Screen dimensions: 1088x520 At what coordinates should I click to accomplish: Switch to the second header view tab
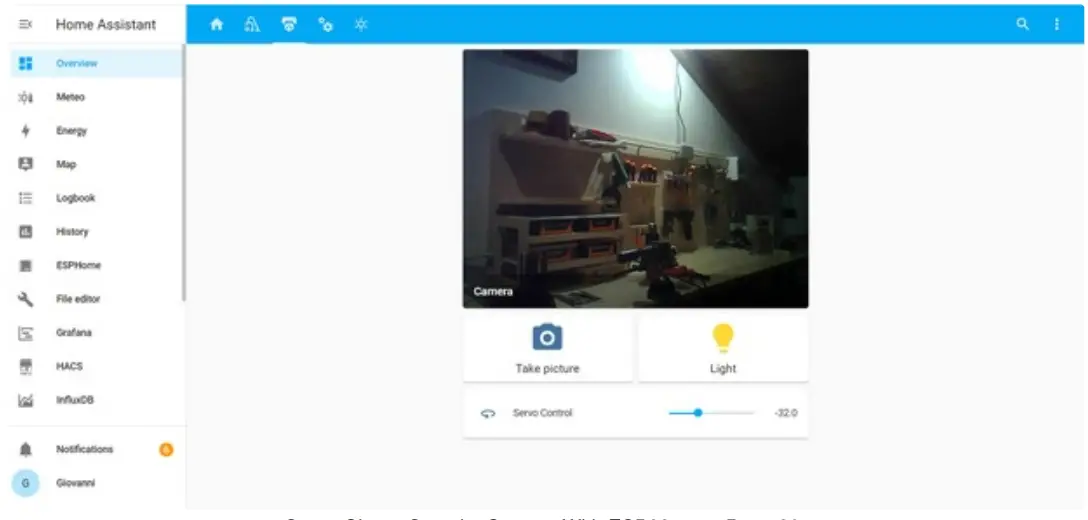[253, 24]
